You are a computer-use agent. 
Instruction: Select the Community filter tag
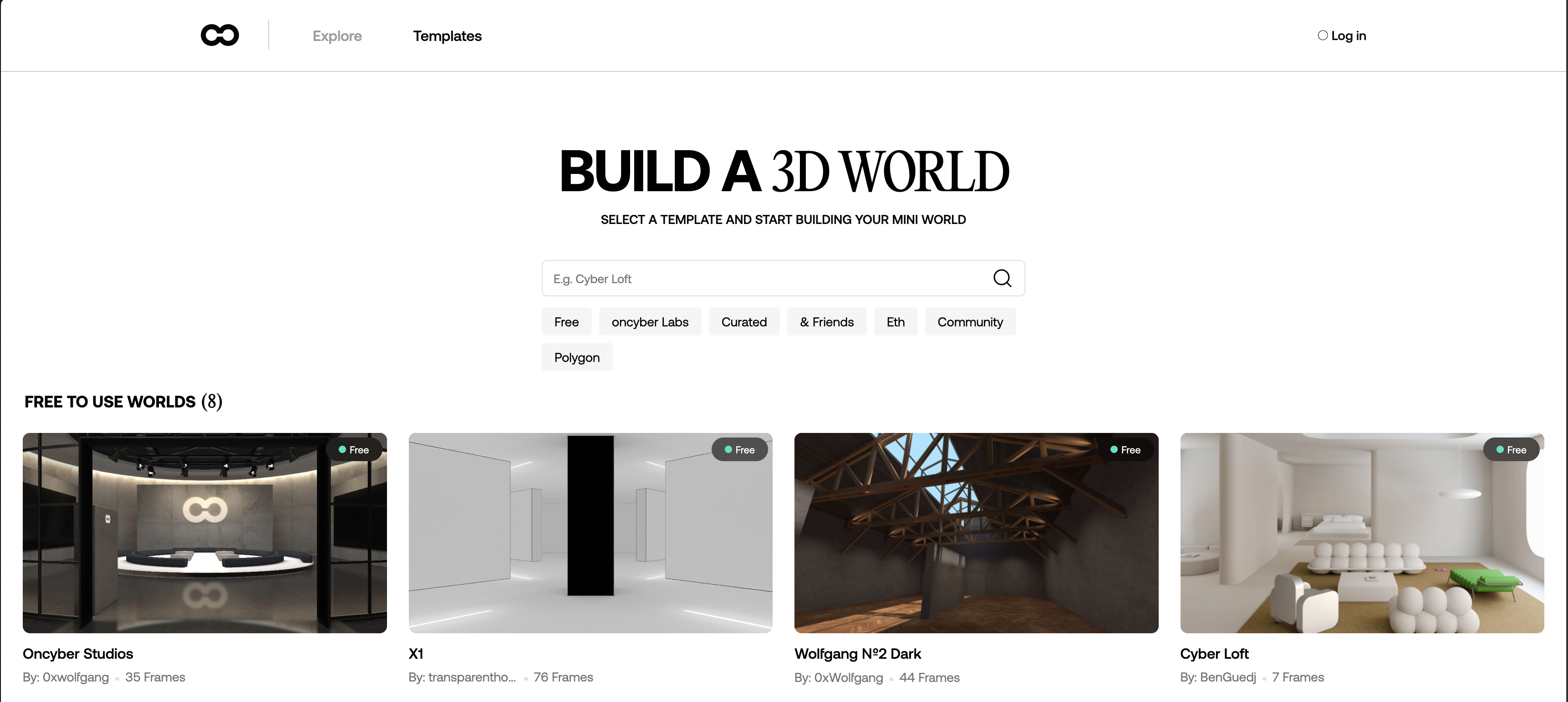970,321
